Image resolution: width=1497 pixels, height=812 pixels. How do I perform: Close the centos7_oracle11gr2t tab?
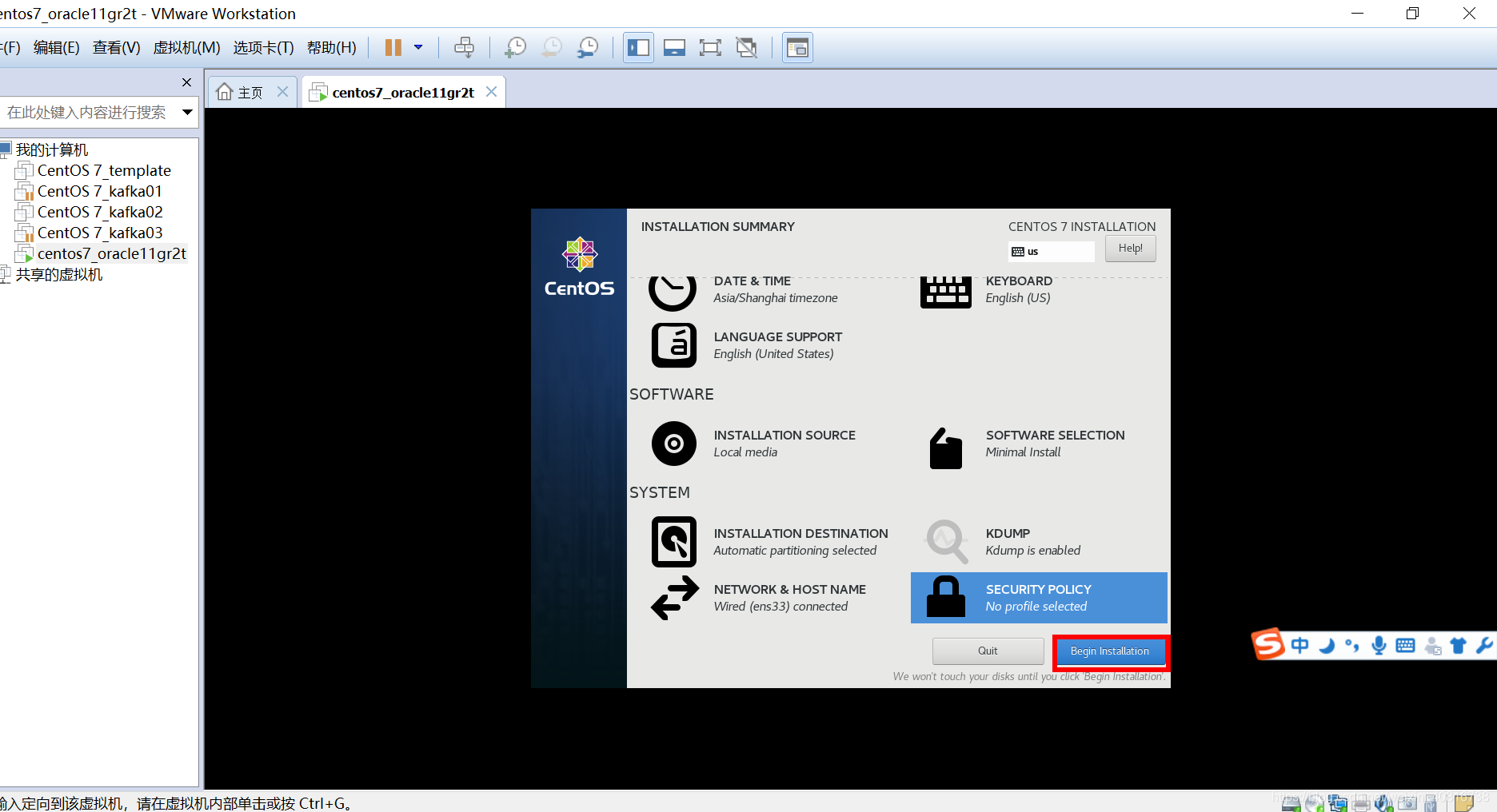pos(491,92)
